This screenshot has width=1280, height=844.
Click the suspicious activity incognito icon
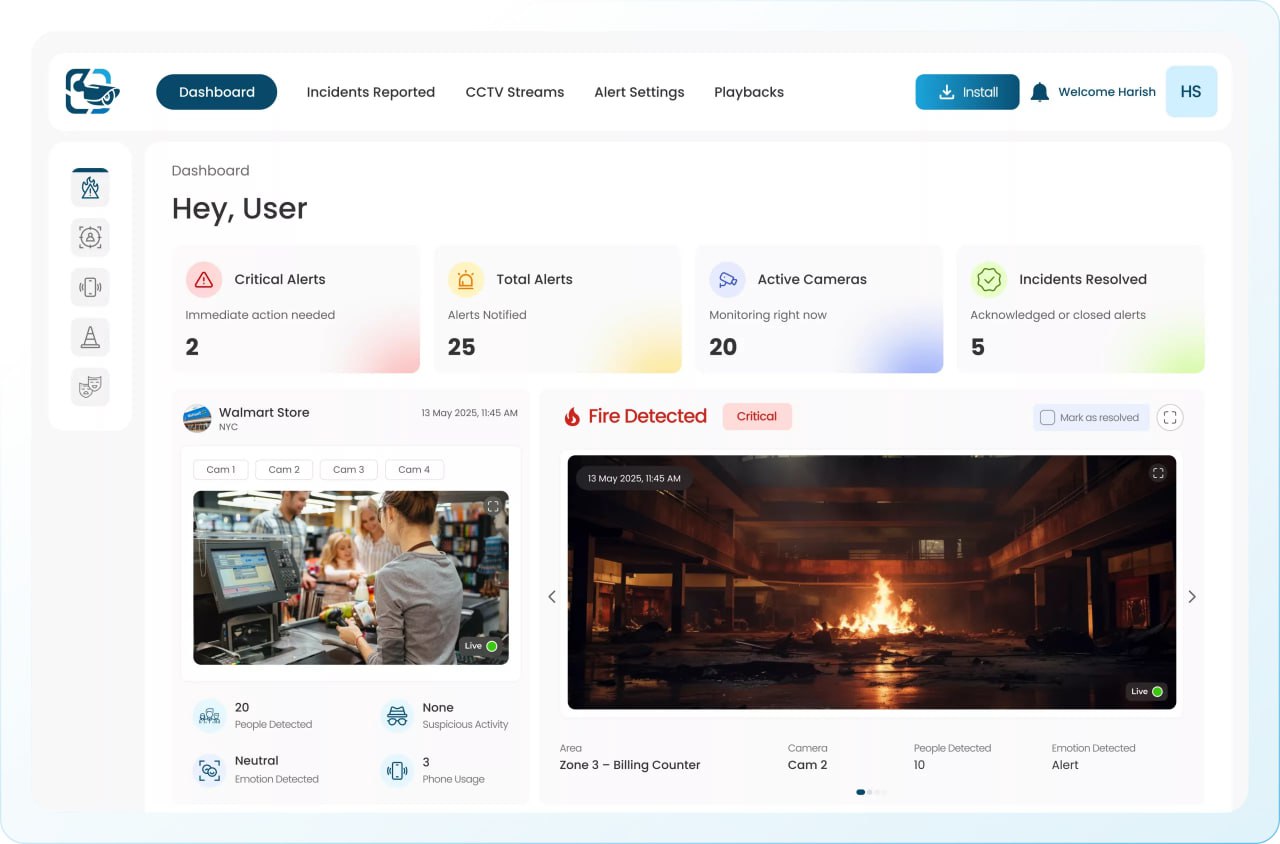point(397,715)
